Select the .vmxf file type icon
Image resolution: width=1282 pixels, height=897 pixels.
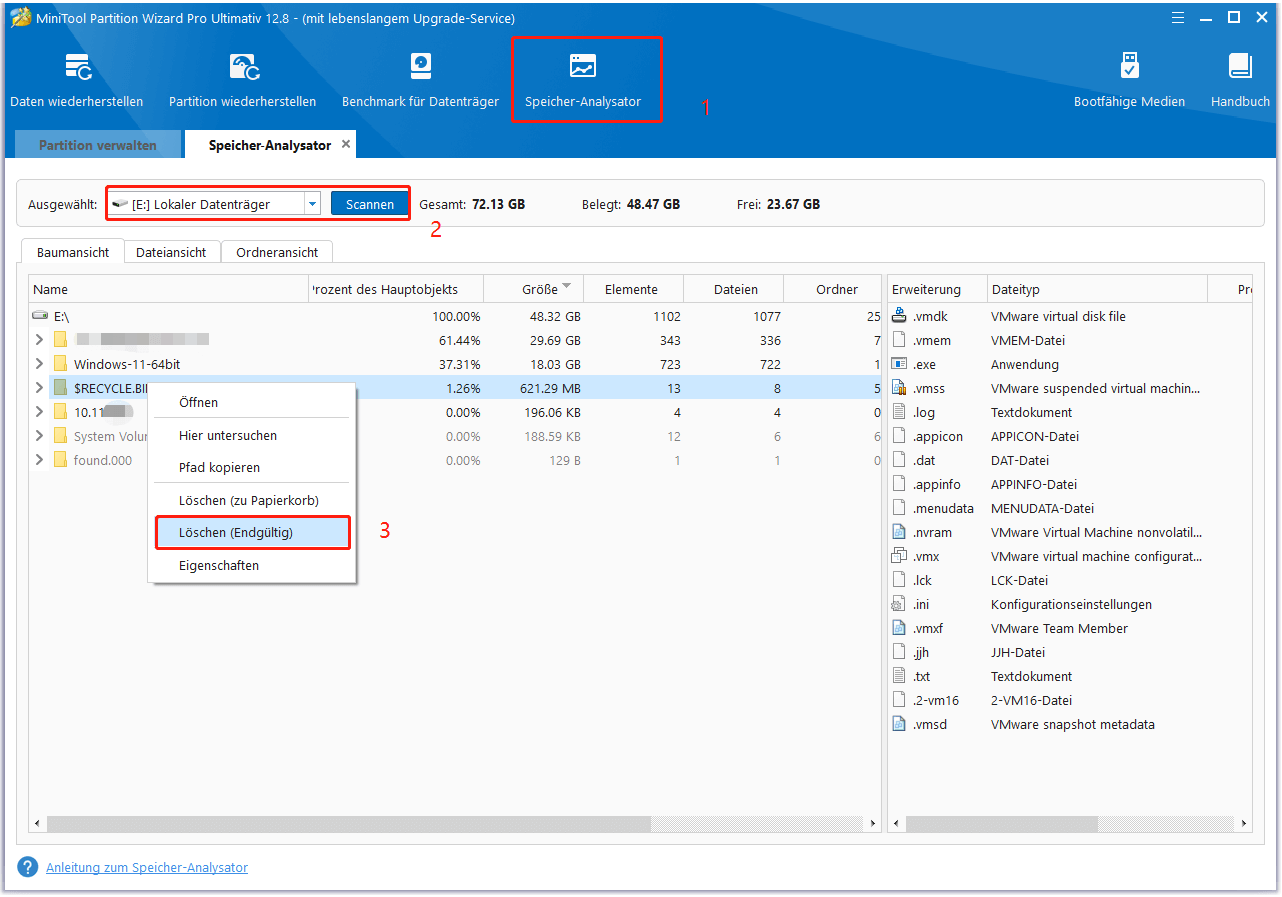pyautogui.click(x=899, y=628)
